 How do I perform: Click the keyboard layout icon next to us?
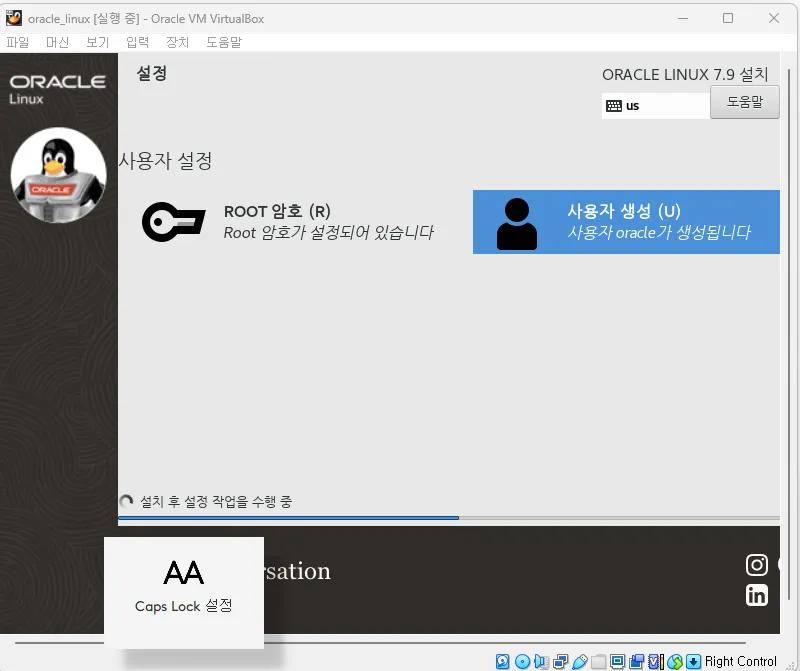(x=614, y=106)
